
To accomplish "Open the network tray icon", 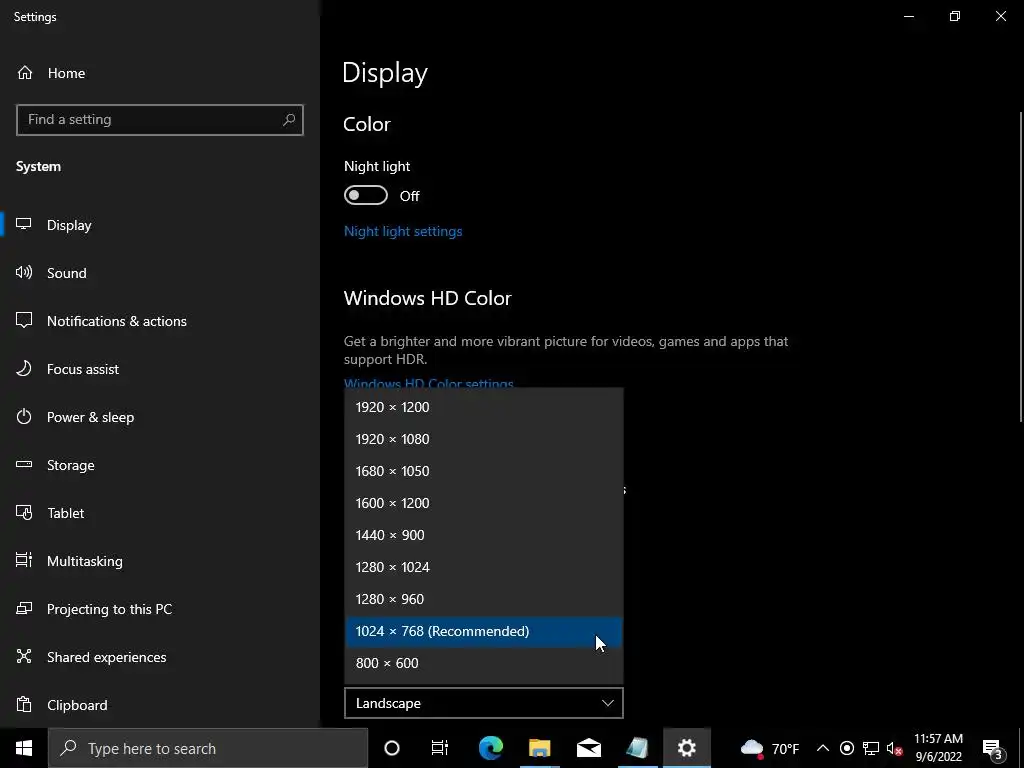I will 871,748.
